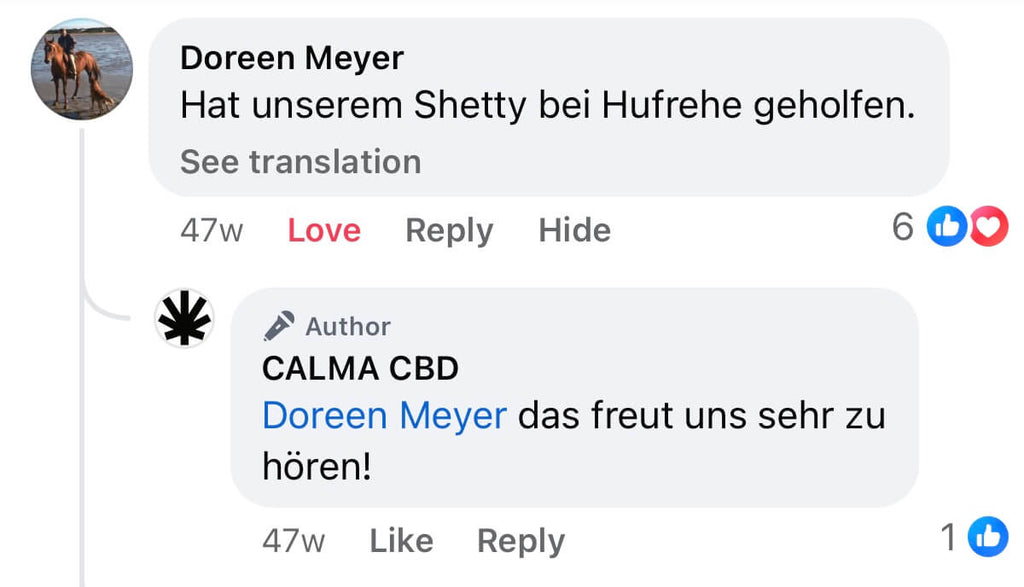Image resolution: width=1024 pixels, height=587 pixels.
Task: Reply to Doreen Meyer's comment
Action: pyautogui.click(x=449, y=231)
